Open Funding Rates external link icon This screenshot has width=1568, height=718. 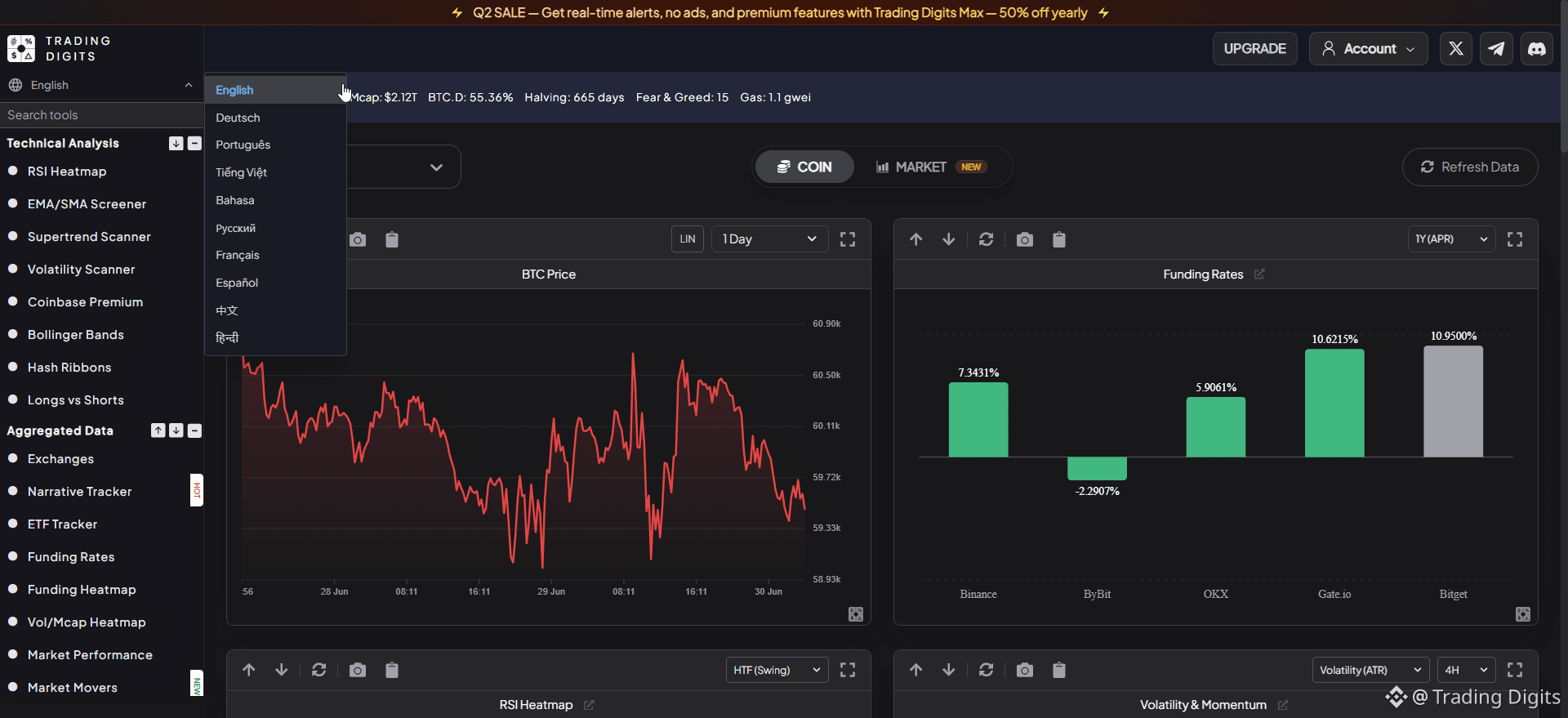1259,274
